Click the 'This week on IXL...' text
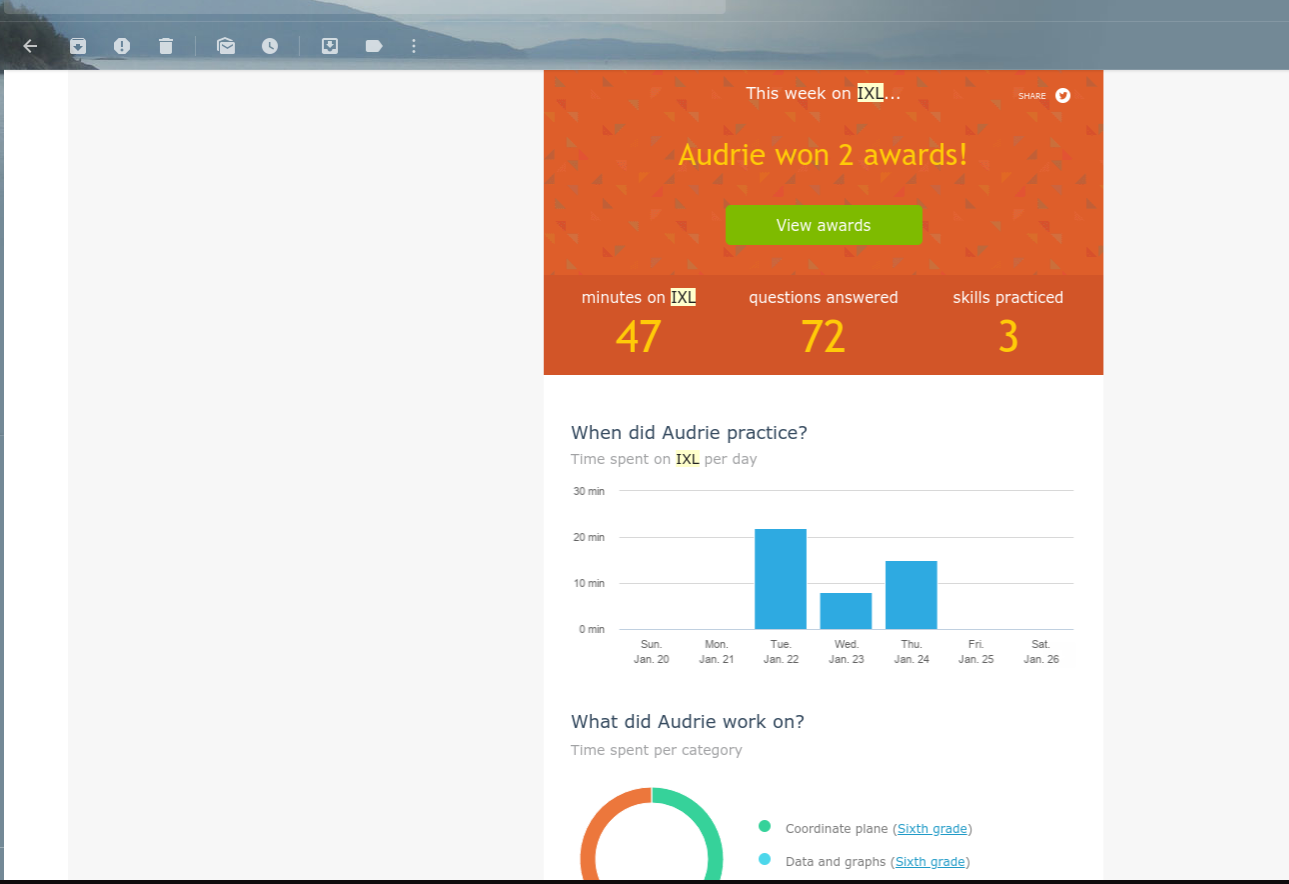This screenshot has height=884, width=1289. pos(823,93)
